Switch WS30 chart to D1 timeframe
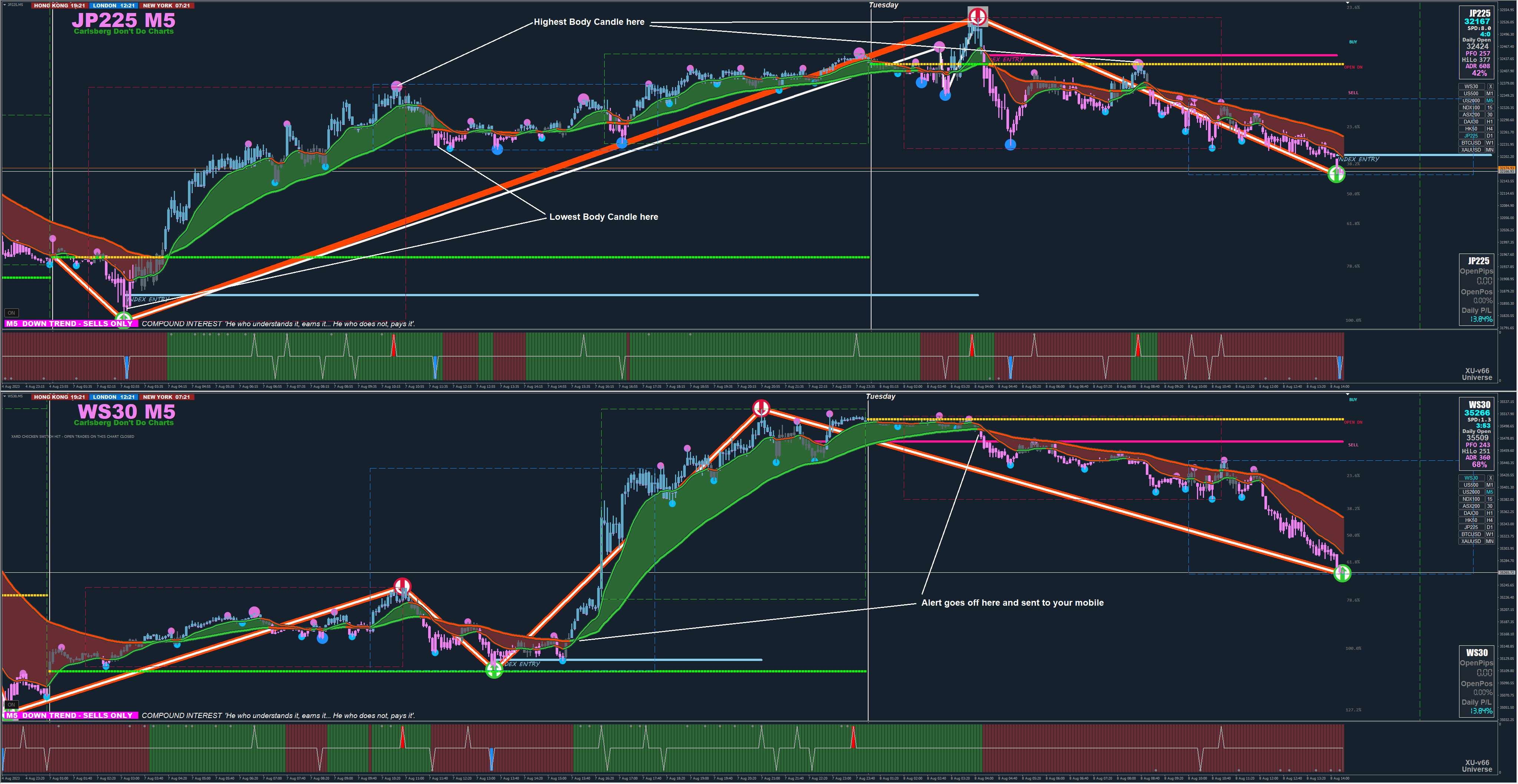This screenshot has height=784, width=1518. click(1490, 527)
